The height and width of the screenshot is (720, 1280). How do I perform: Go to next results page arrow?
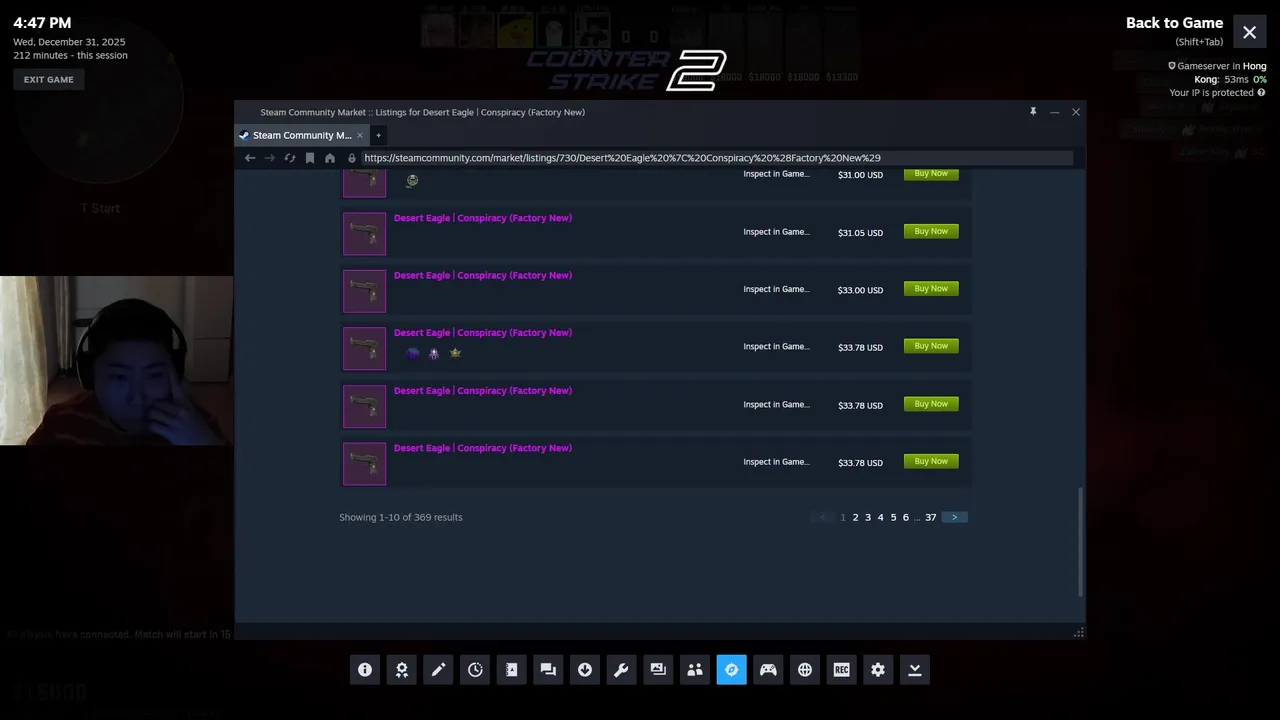click(954, 517)
